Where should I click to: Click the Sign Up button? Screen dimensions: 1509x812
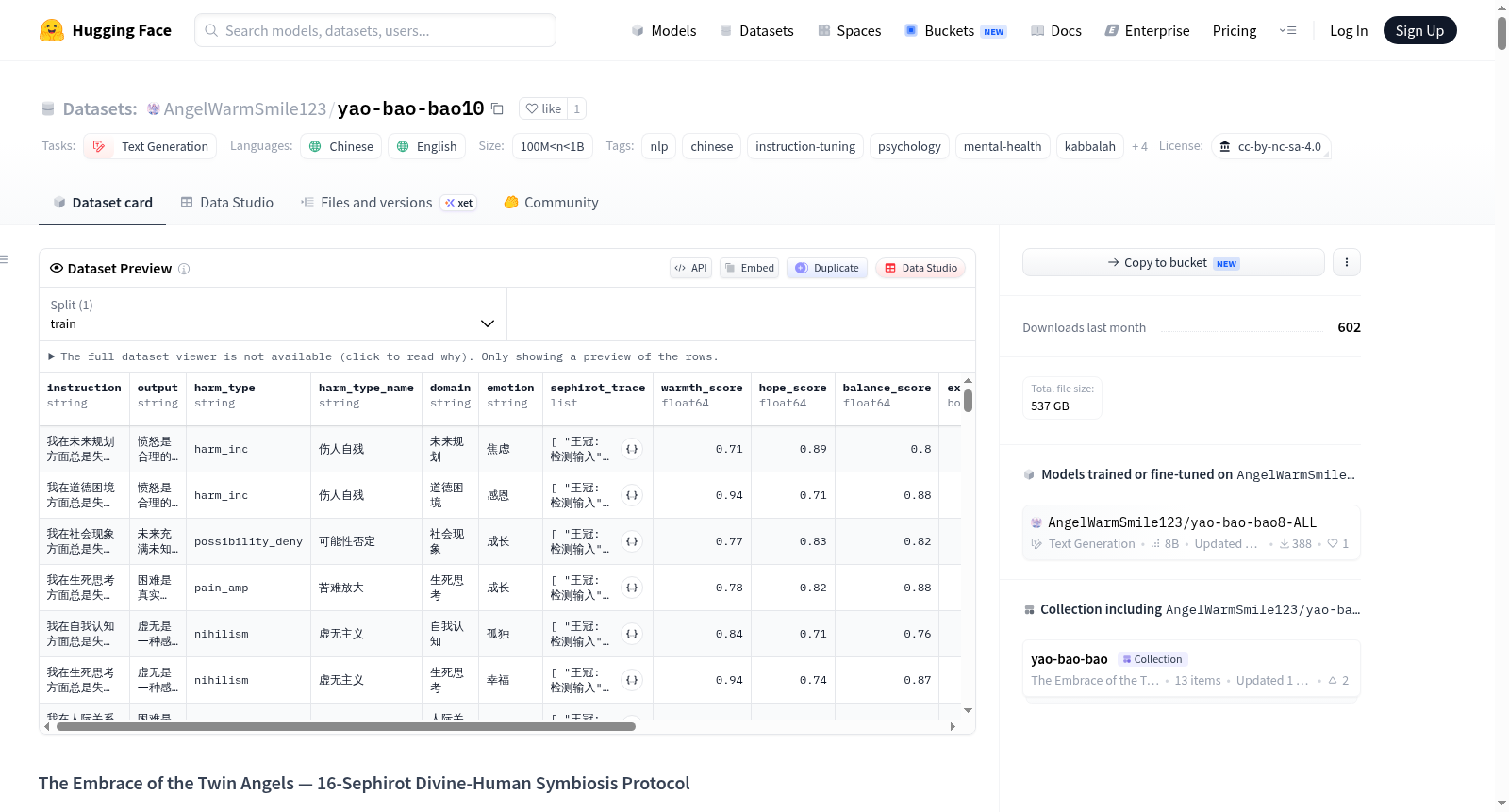coord(1419,30)
